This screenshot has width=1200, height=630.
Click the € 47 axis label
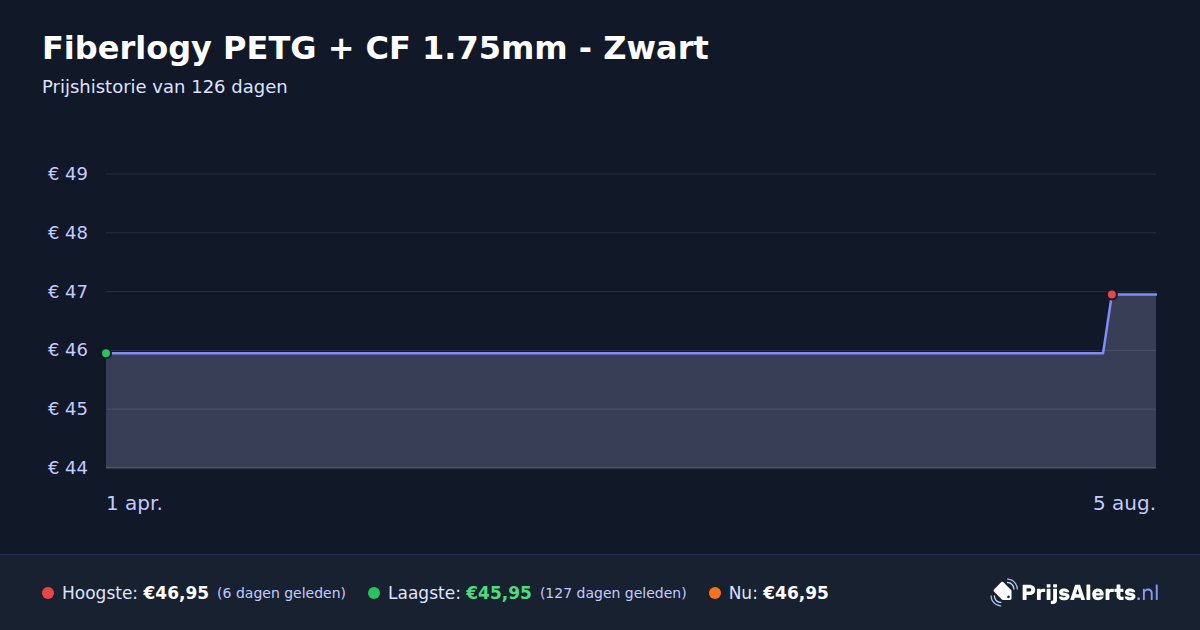click(68, 292)
